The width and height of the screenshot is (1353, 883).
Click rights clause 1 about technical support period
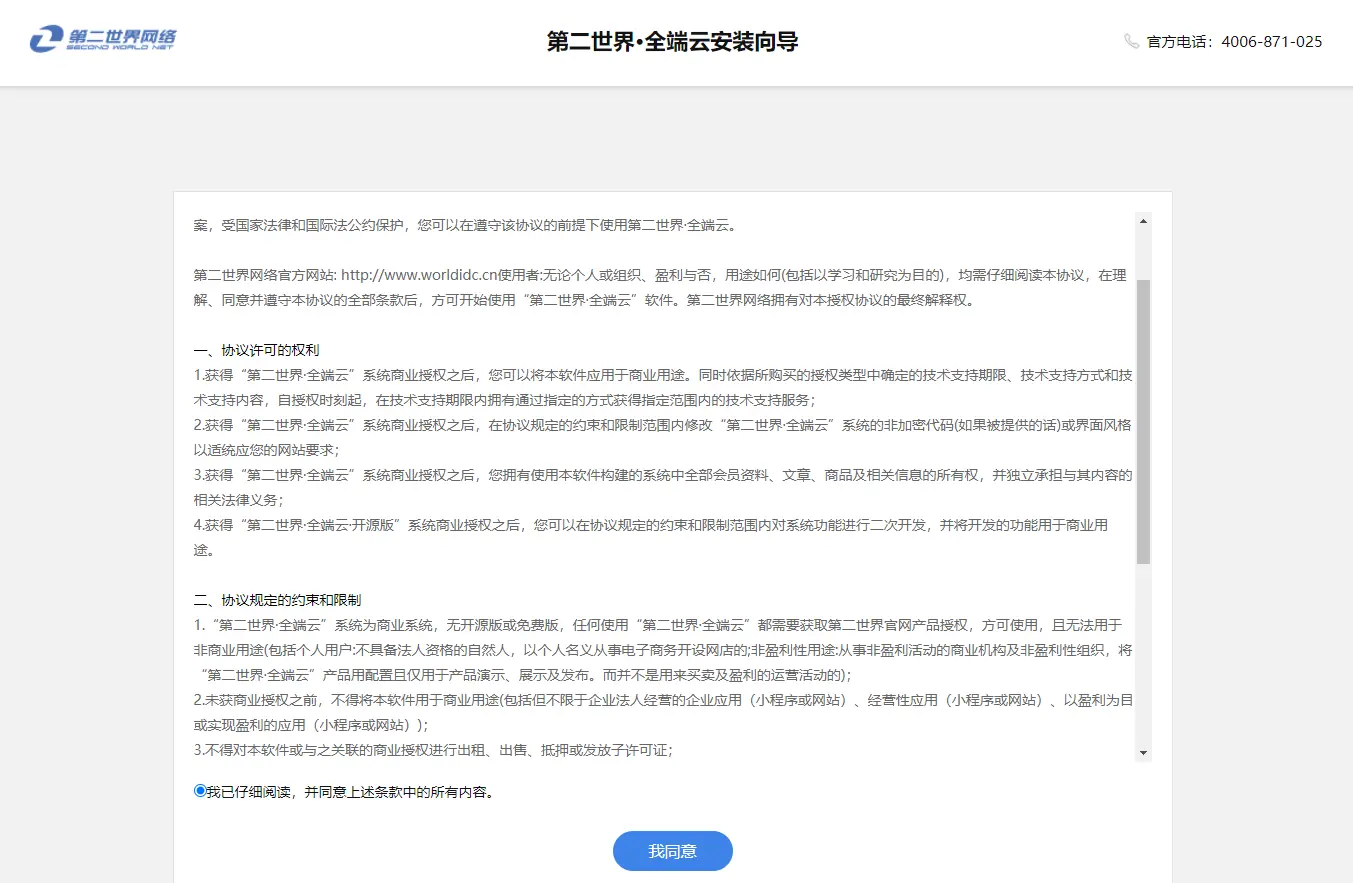660,375
